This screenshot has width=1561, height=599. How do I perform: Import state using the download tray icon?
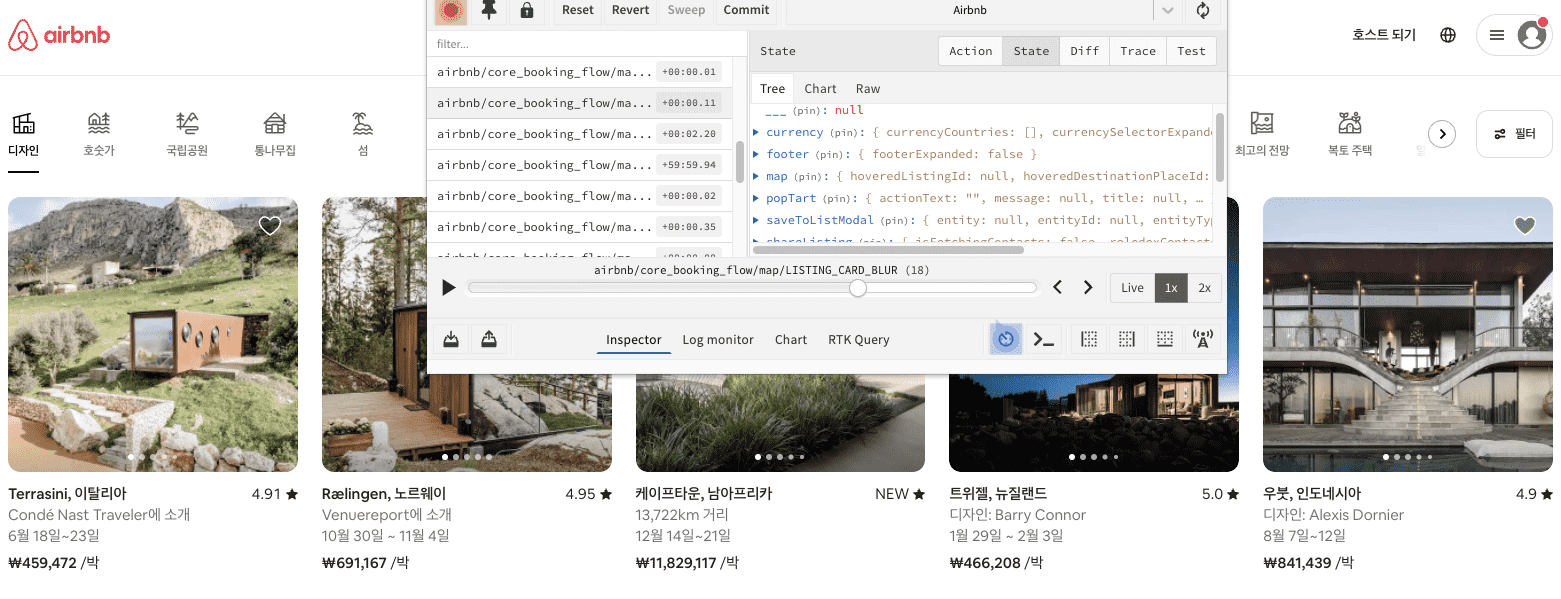tap(451, 340)
